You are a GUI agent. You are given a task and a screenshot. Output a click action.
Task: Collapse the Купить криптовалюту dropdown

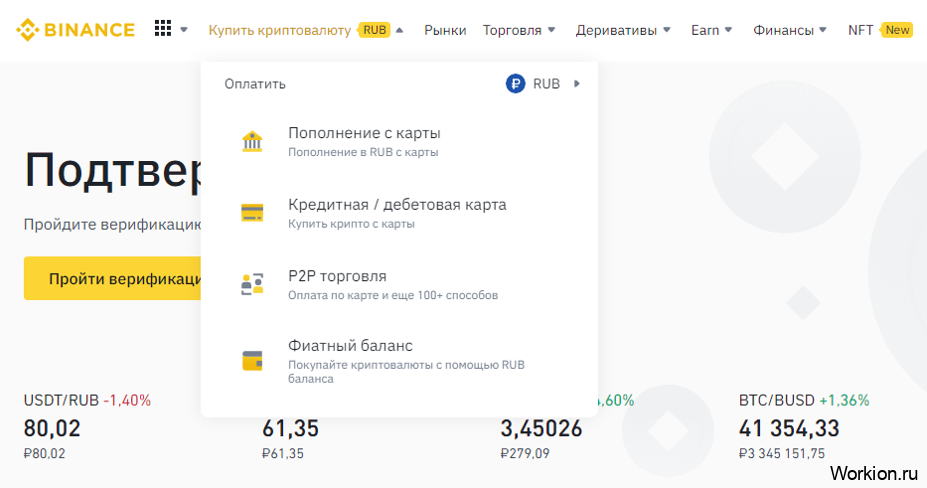[400, 30]
